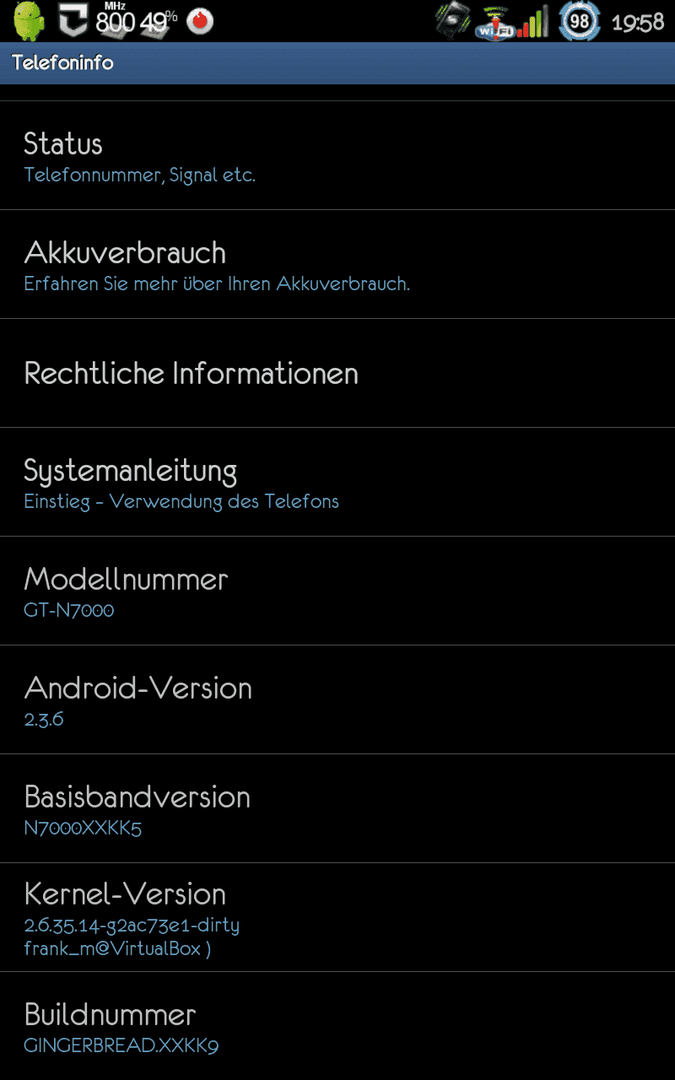Tap the Kernel-Version row
Screen dimensions: 675x1080
[338, 917]
